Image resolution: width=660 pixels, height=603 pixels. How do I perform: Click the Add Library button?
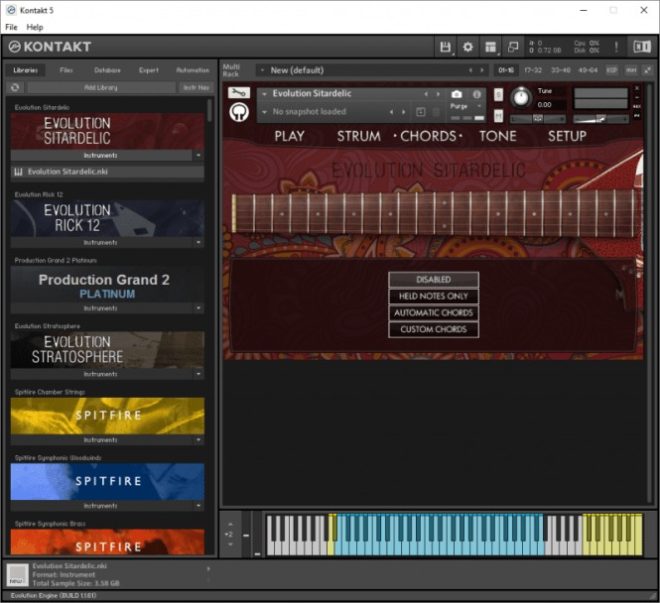click(x=101, y=88)
